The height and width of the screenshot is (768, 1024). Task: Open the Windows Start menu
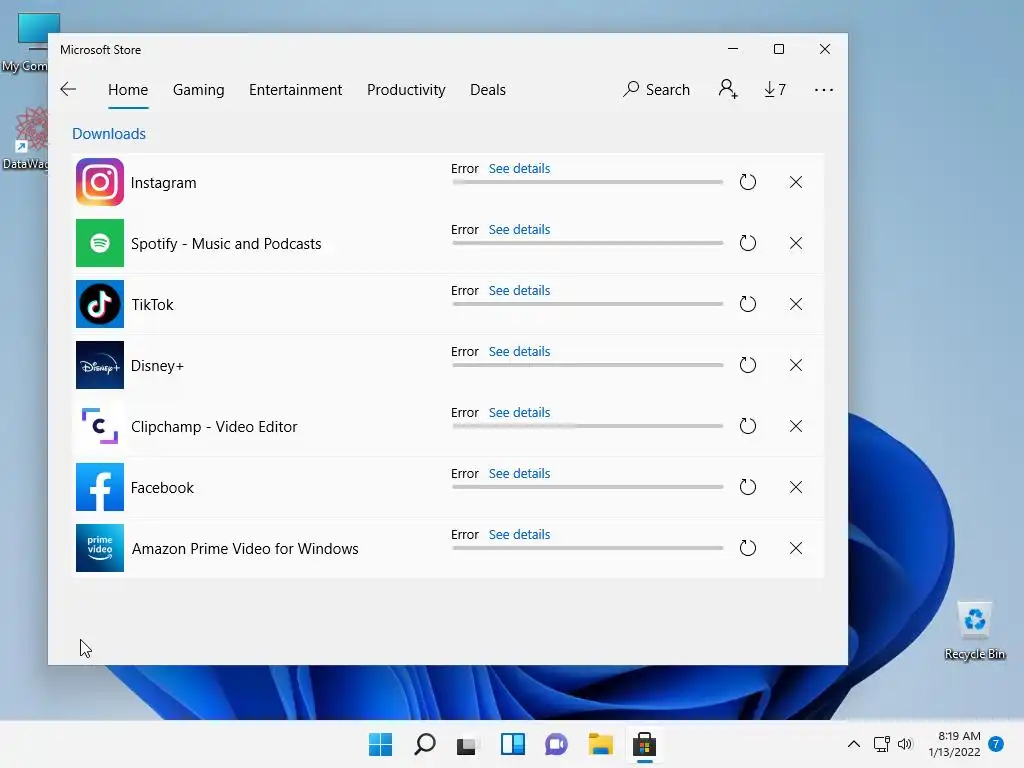click(x=380, y=744)
